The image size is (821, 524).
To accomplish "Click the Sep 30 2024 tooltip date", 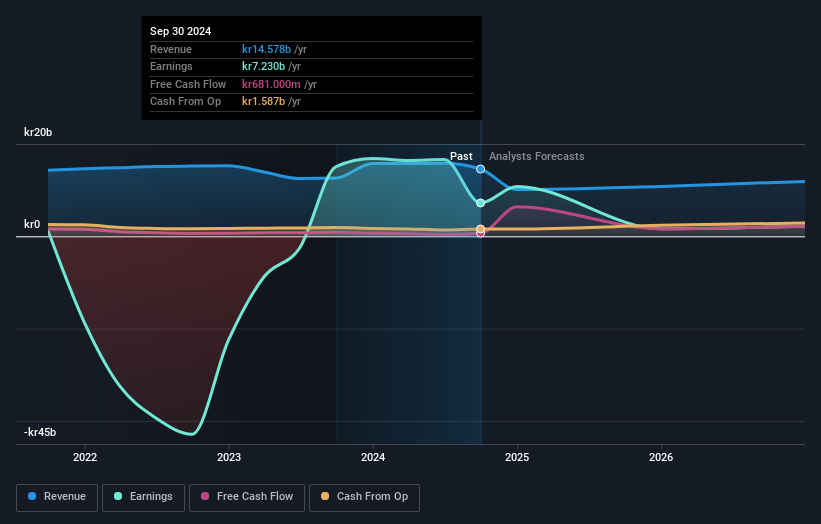I will coord(181,31).
